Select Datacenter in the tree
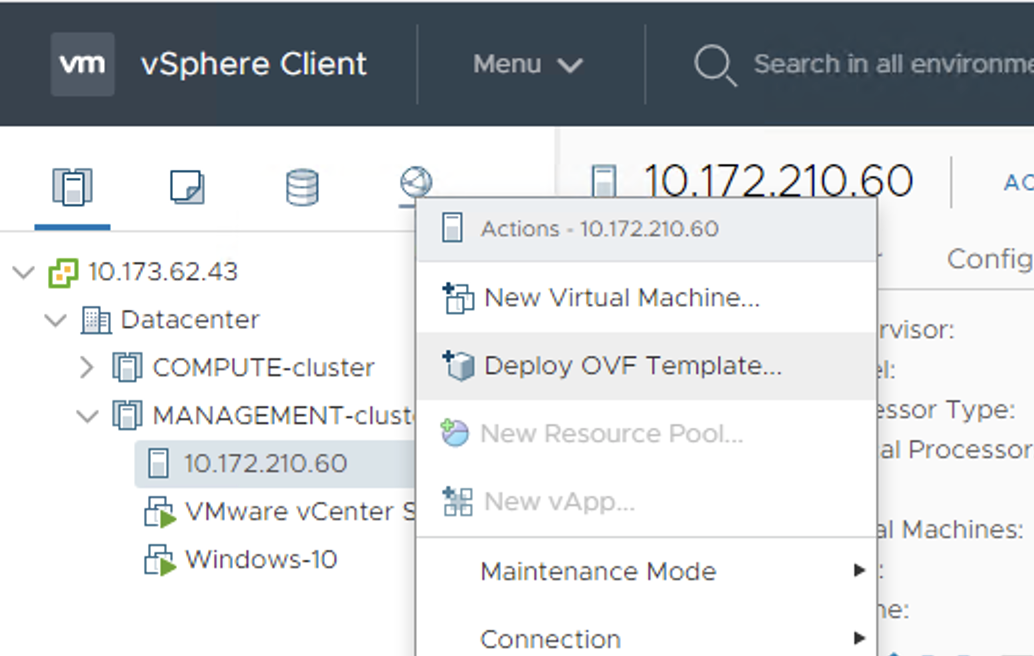 coord(190,320)
